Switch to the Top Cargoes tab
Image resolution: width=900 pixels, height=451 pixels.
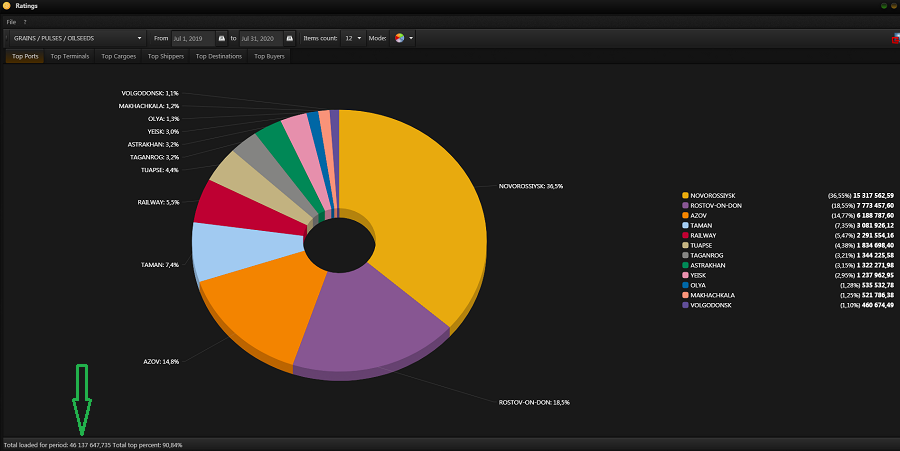(119, 56)
